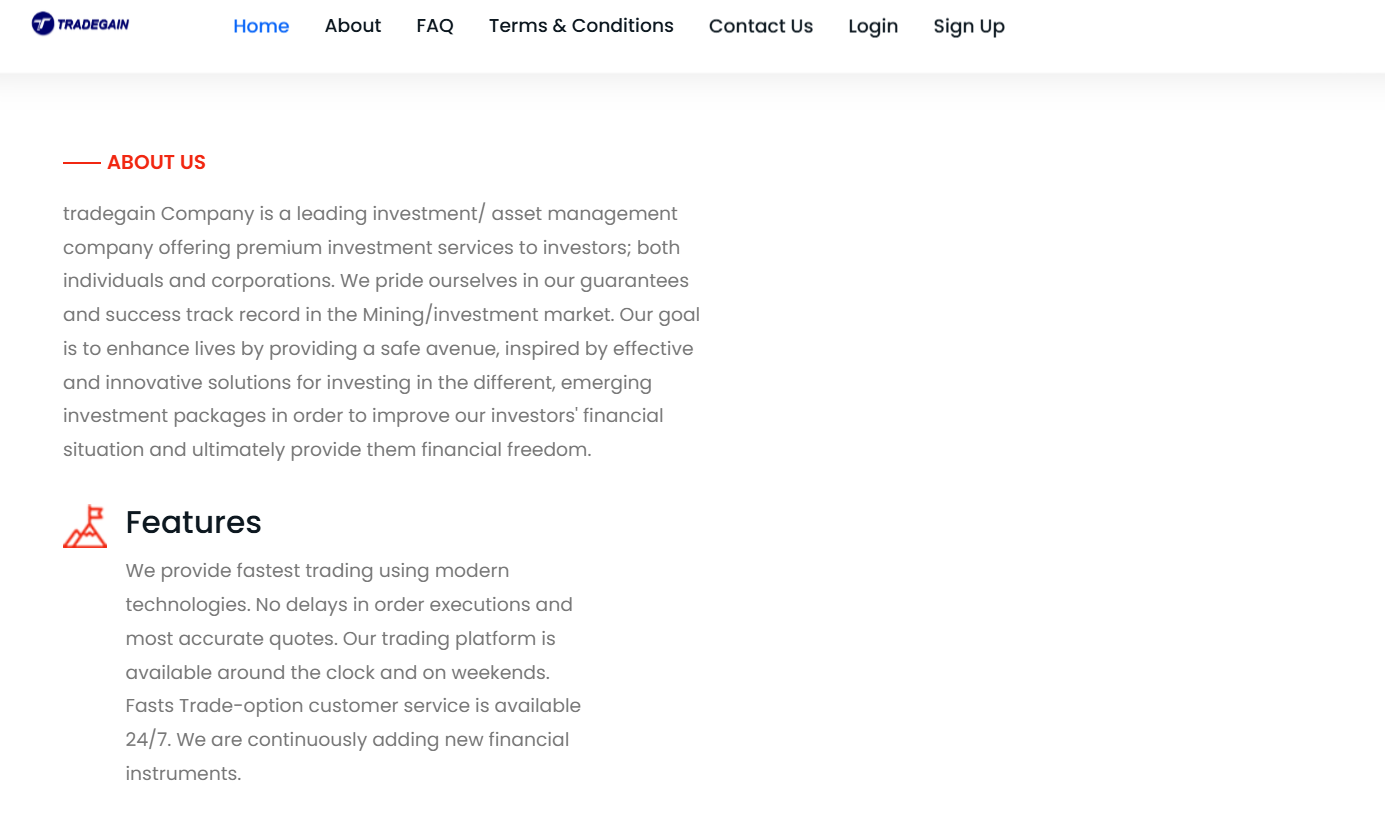Click the mountain flag Features icon
Image resolution: width=1385 pixels, height=822 pixels.
pos(85,526)
